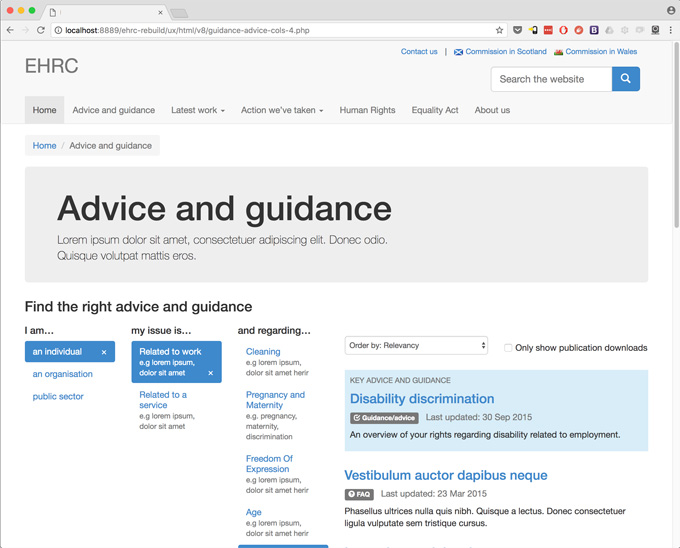The height and width of the screenshot is (548, 680).
Task: Click the browser address bar URL
Action: [187, 30]
